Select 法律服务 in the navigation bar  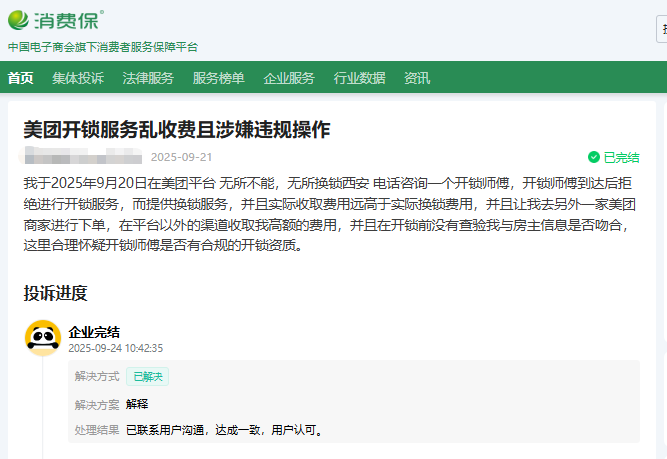pos(148,78)
